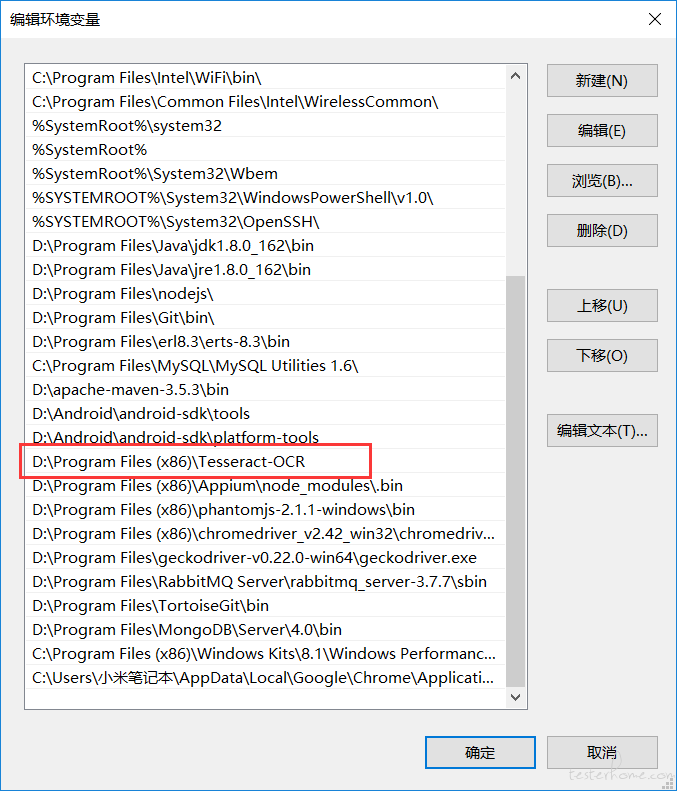Move entry up with 上移(U)
The height and width of the screenshot is (791, 677).
(602, 305)
